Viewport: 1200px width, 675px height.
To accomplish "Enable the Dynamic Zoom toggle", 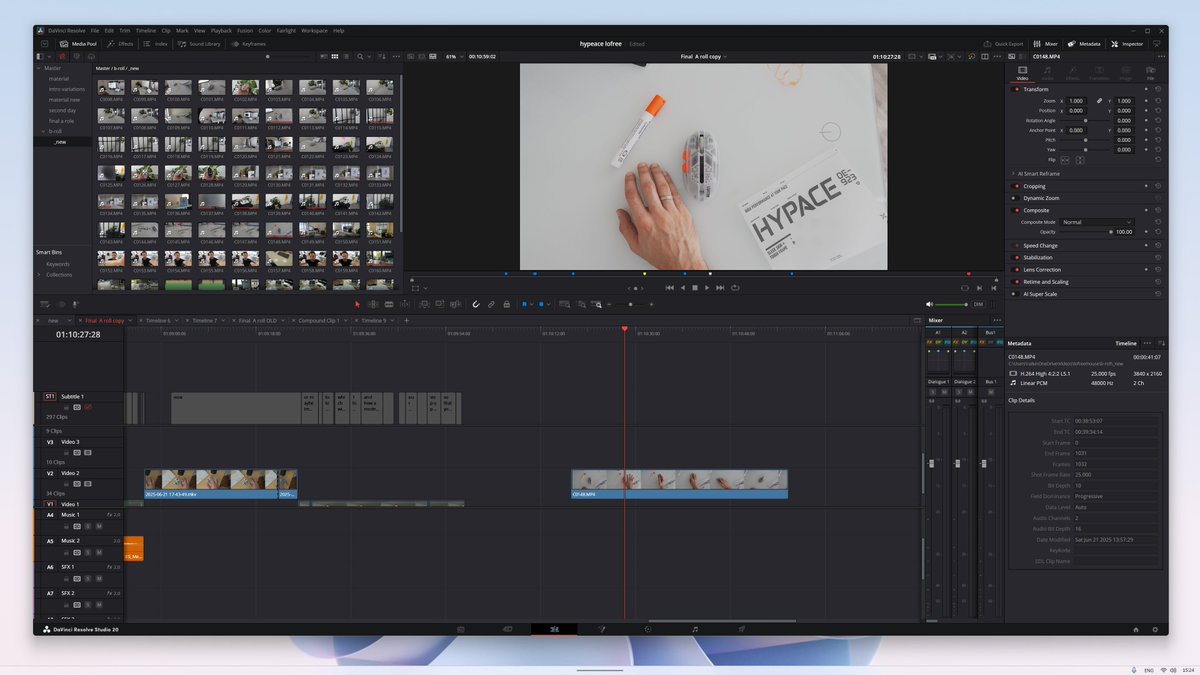I will [1017, 198].
